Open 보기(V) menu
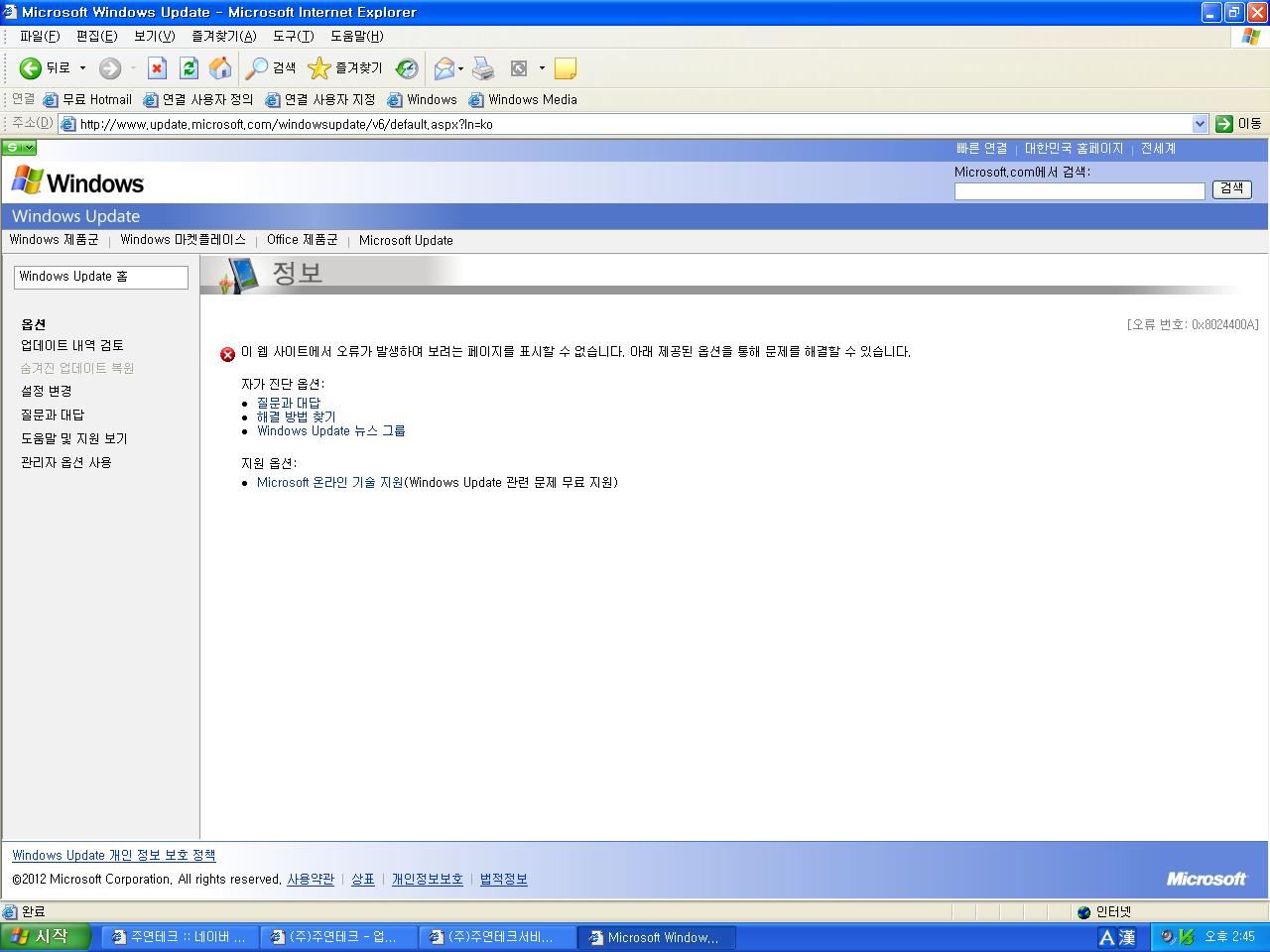 (154, 36)
